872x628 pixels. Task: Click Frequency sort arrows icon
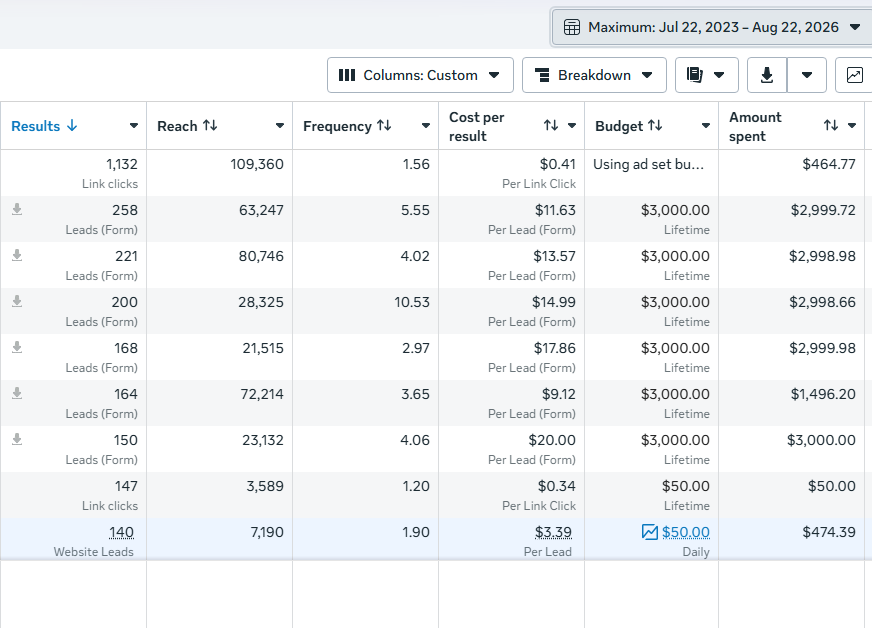[x=384, y=126]
